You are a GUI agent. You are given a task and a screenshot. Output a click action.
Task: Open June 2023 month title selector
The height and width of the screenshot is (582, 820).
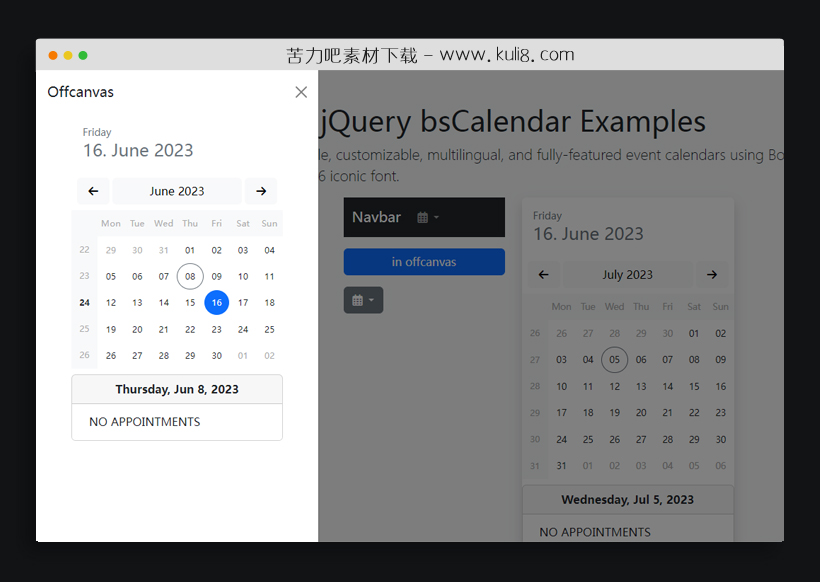177,191
